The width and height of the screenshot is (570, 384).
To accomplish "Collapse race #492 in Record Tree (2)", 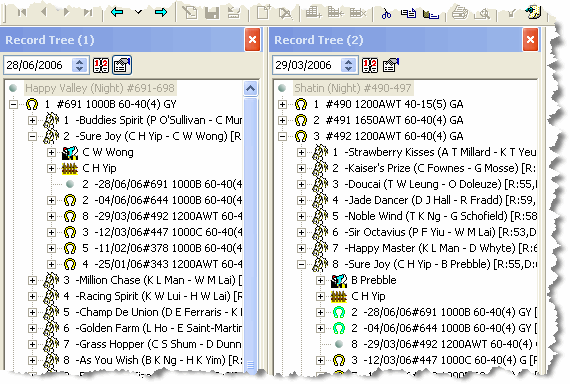I will (282, 136).
